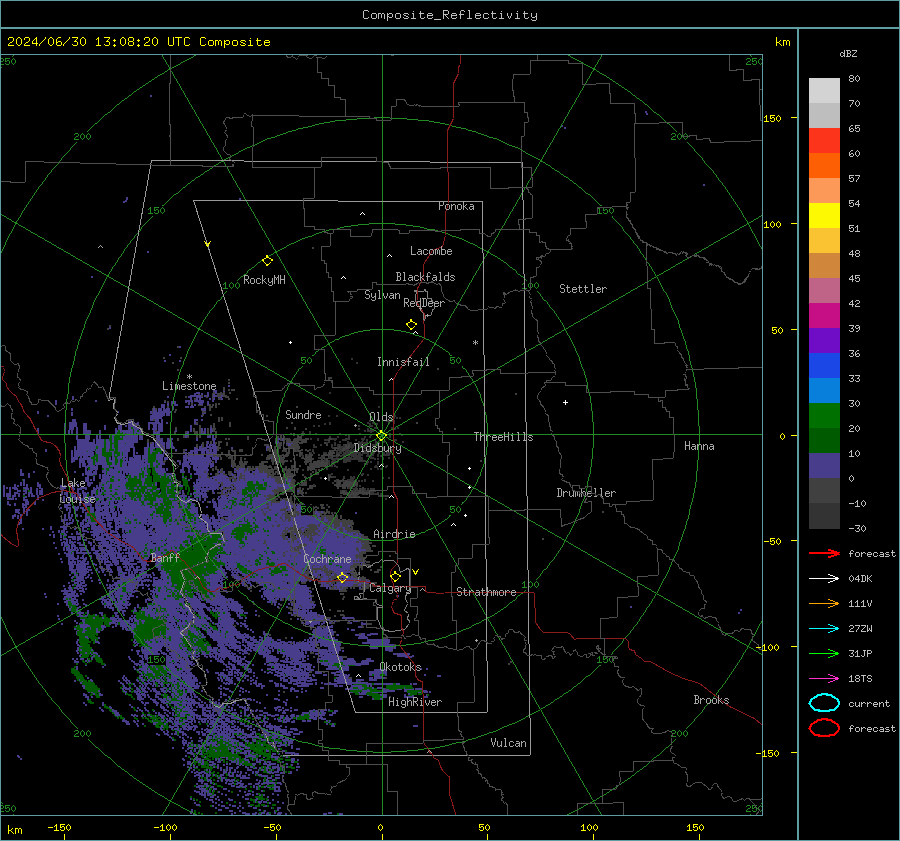Click the RedDeer city label
The image size is (900, 841).
tap(424, 303)
